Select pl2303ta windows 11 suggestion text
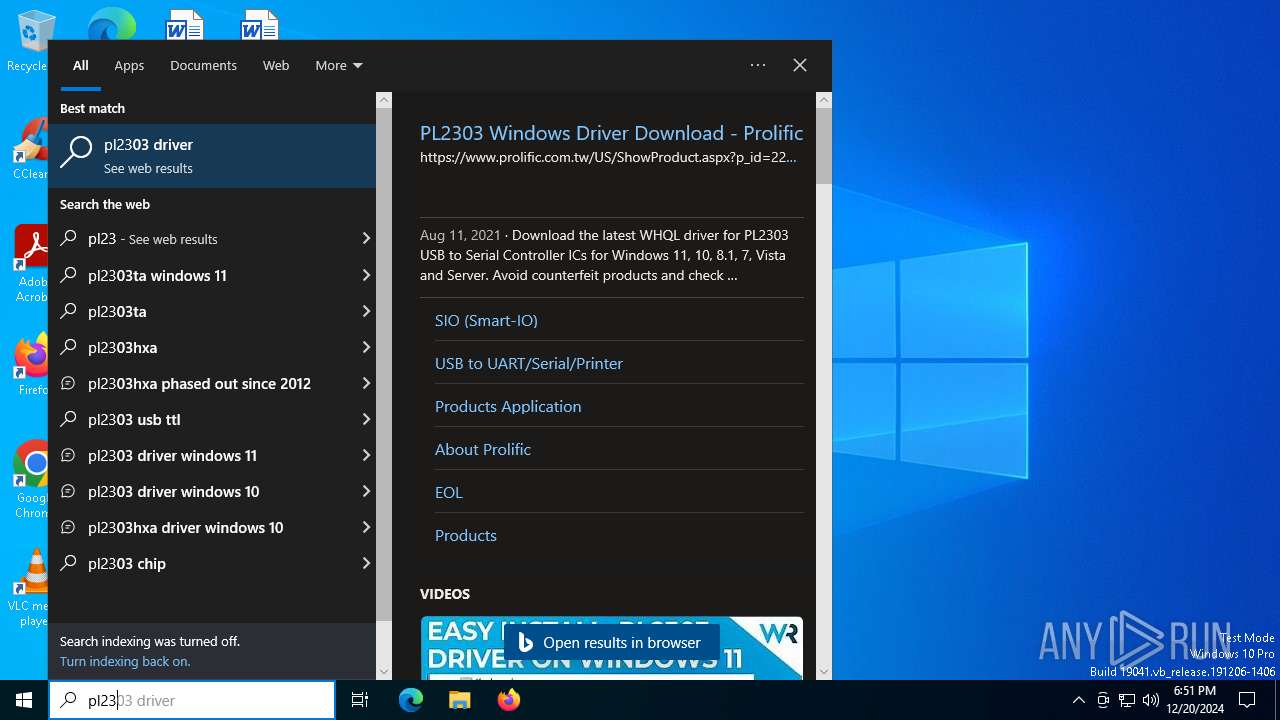 point(157,275)
